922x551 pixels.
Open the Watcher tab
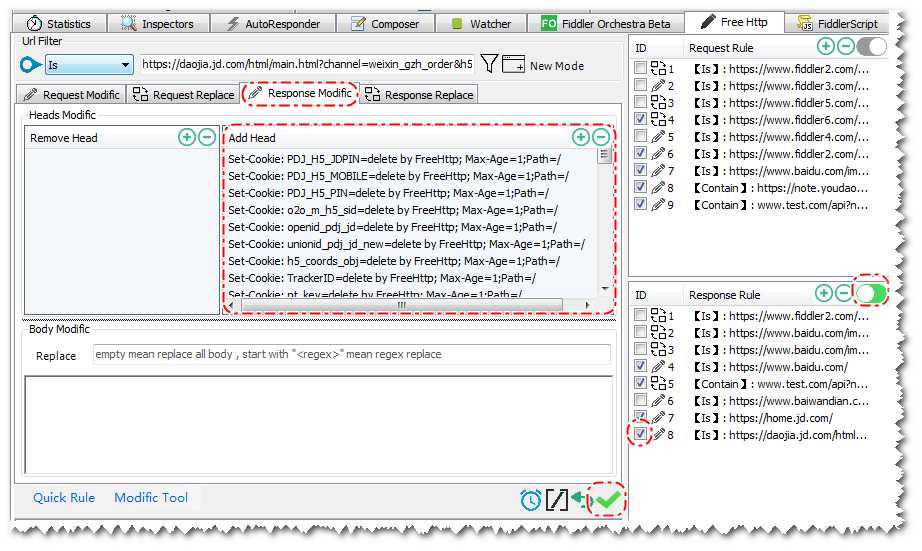pos(480,24)
